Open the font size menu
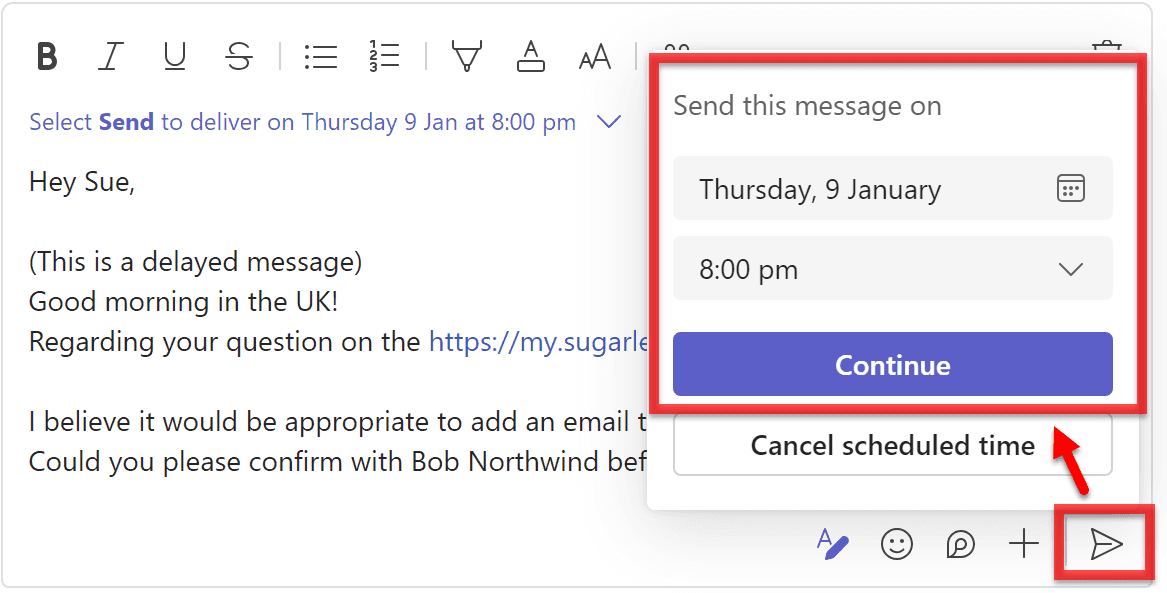 coord(595,58)
